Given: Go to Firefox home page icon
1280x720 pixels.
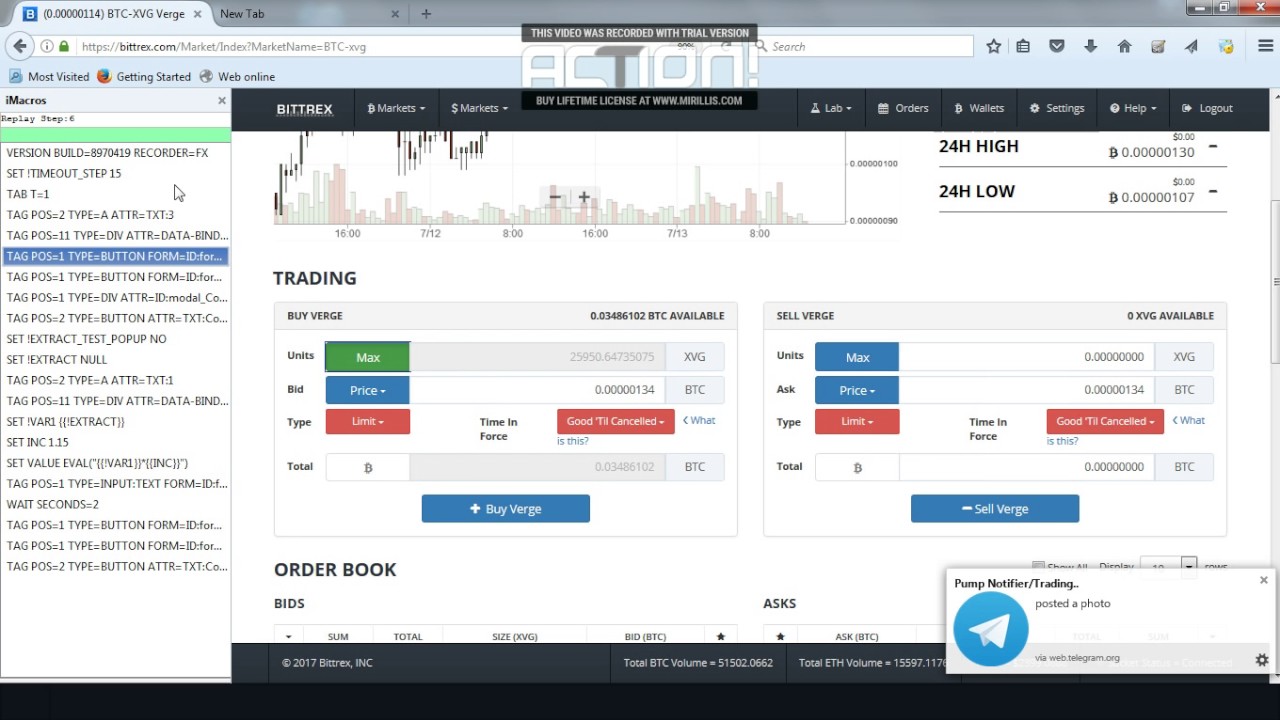Looking at the screenshot, I should pos(1125,46).
